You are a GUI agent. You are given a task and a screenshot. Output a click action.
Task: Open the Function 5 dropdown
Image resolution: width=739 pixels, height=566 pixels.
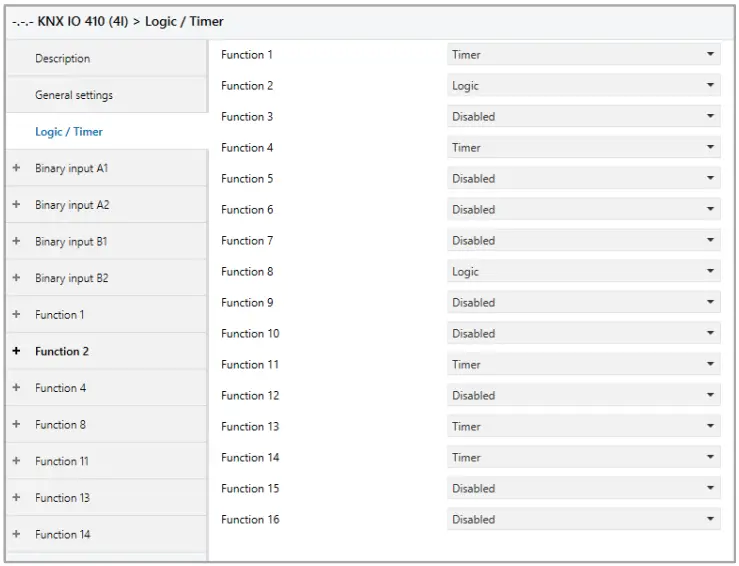pyautogui.click(x=583, y=179)
